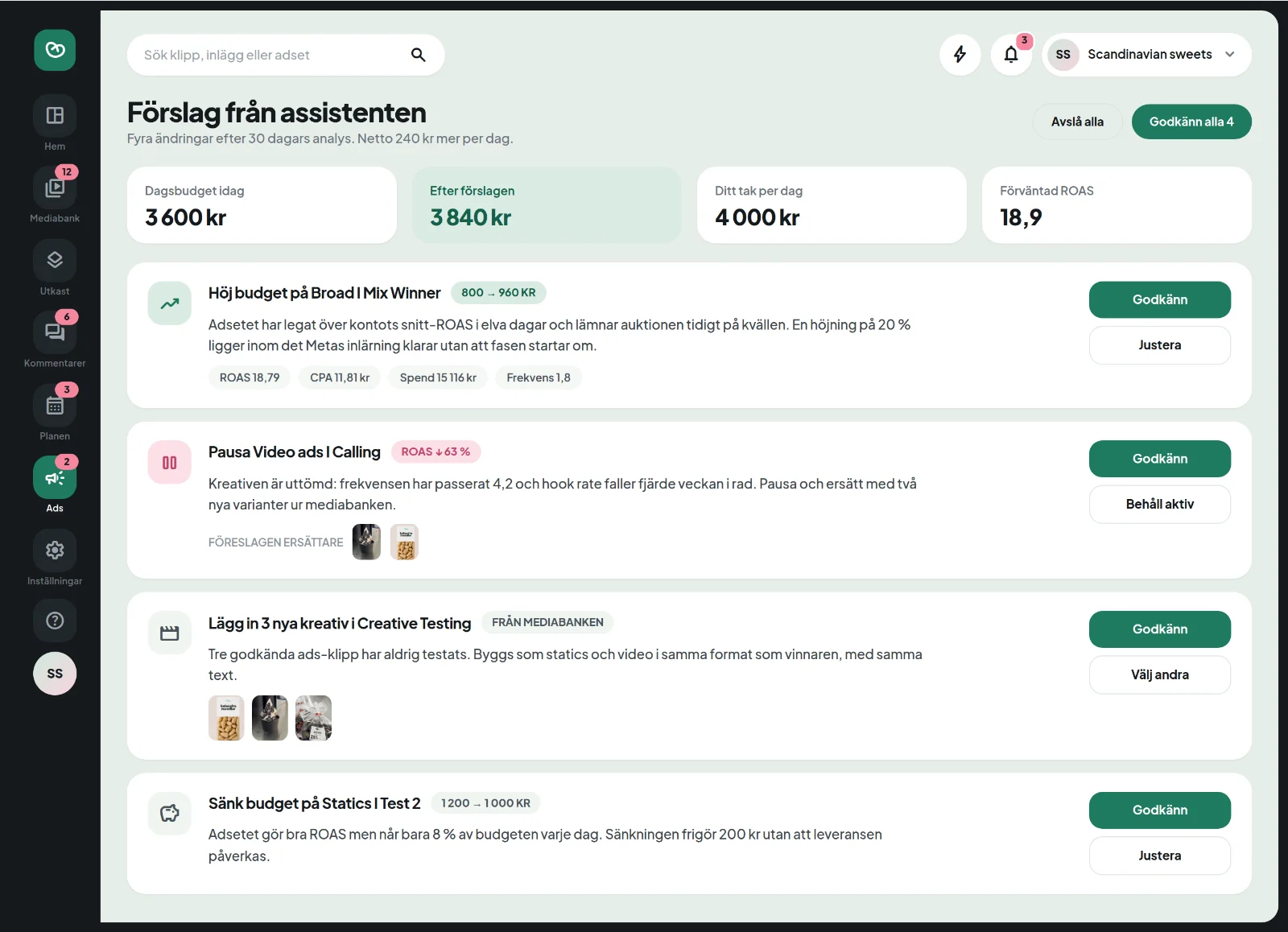Image resolution: width=1288 pixels, height=932 pixels.
Task: Click Behåll aktiv button
Action: [x=1160, y=505]
